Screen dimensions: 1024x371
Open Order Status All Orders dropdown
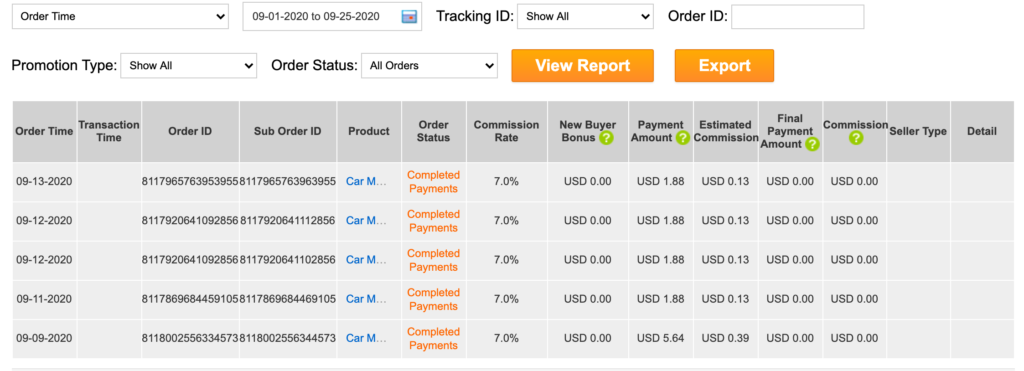pyautogui.click(x=429, y=65)
